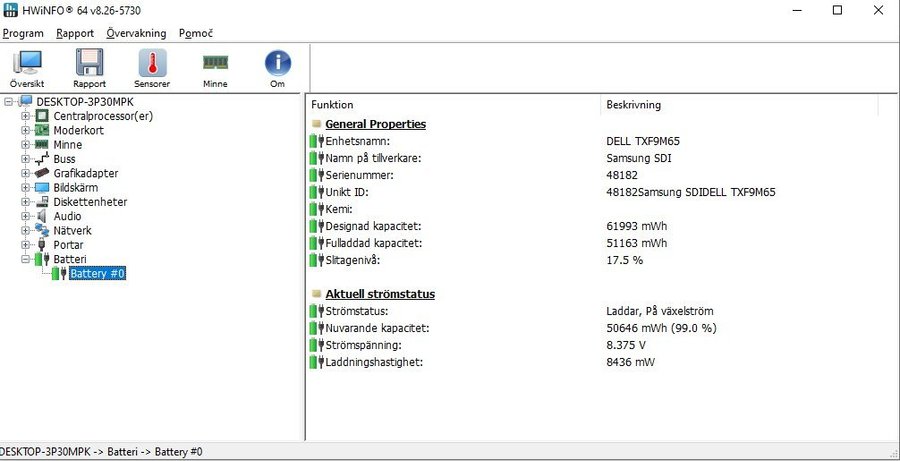Close the HWiNFO window
The width and height of the screenshot is (900, 461).
878,10
